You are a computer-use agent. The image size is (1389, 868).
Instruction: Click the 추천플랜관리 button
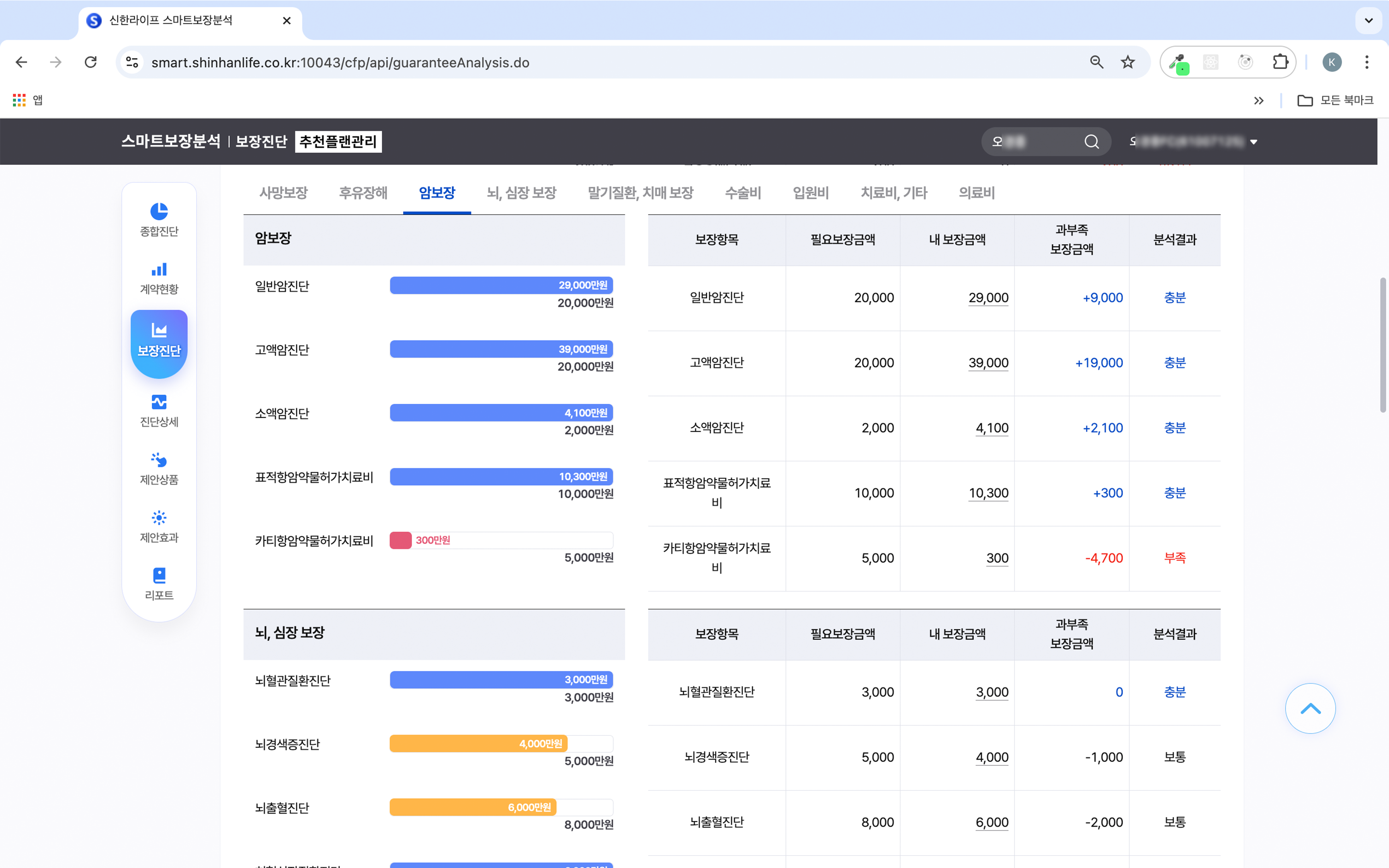[338, 142]
